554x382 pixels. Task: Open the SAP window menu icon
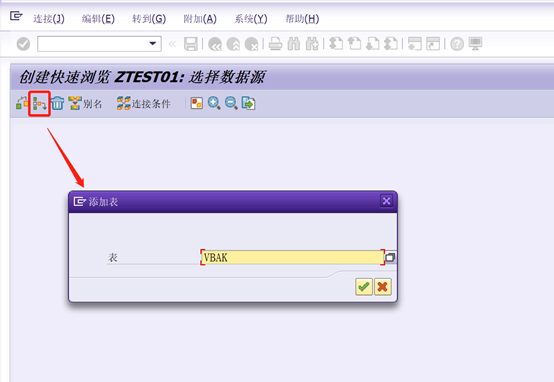click(16, 16)
